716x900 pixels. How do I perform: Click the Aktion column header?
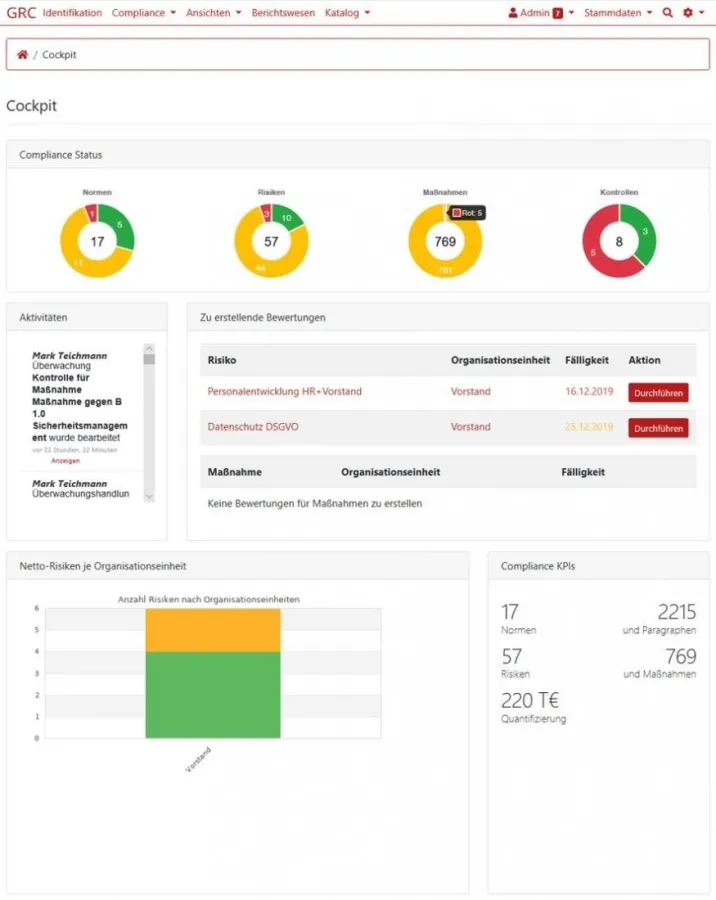click(x=644, y=360)
